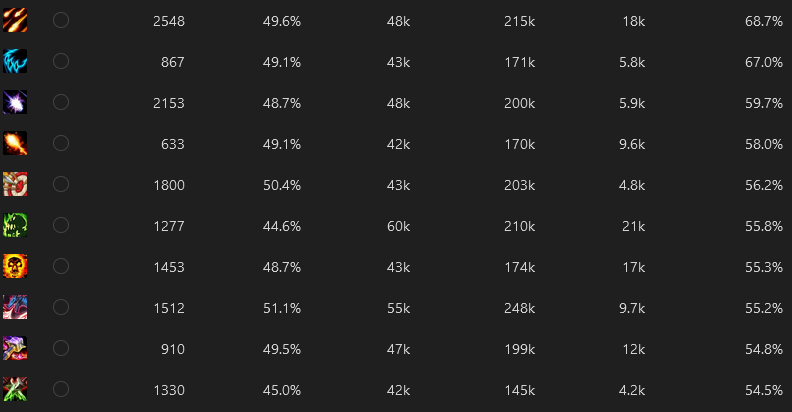Click the blue dragon on red icon

coord(15,307)
